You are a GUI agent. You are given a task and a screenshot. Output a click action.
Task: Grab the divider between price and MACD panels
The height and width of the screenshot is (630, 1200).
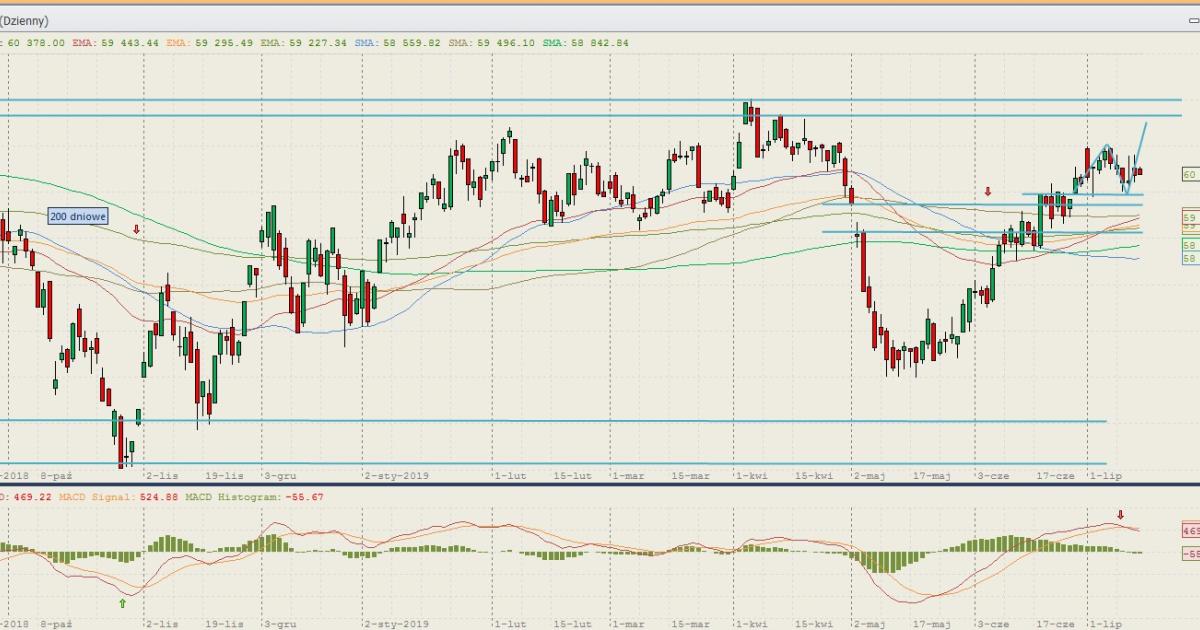(x=600, y=485)
